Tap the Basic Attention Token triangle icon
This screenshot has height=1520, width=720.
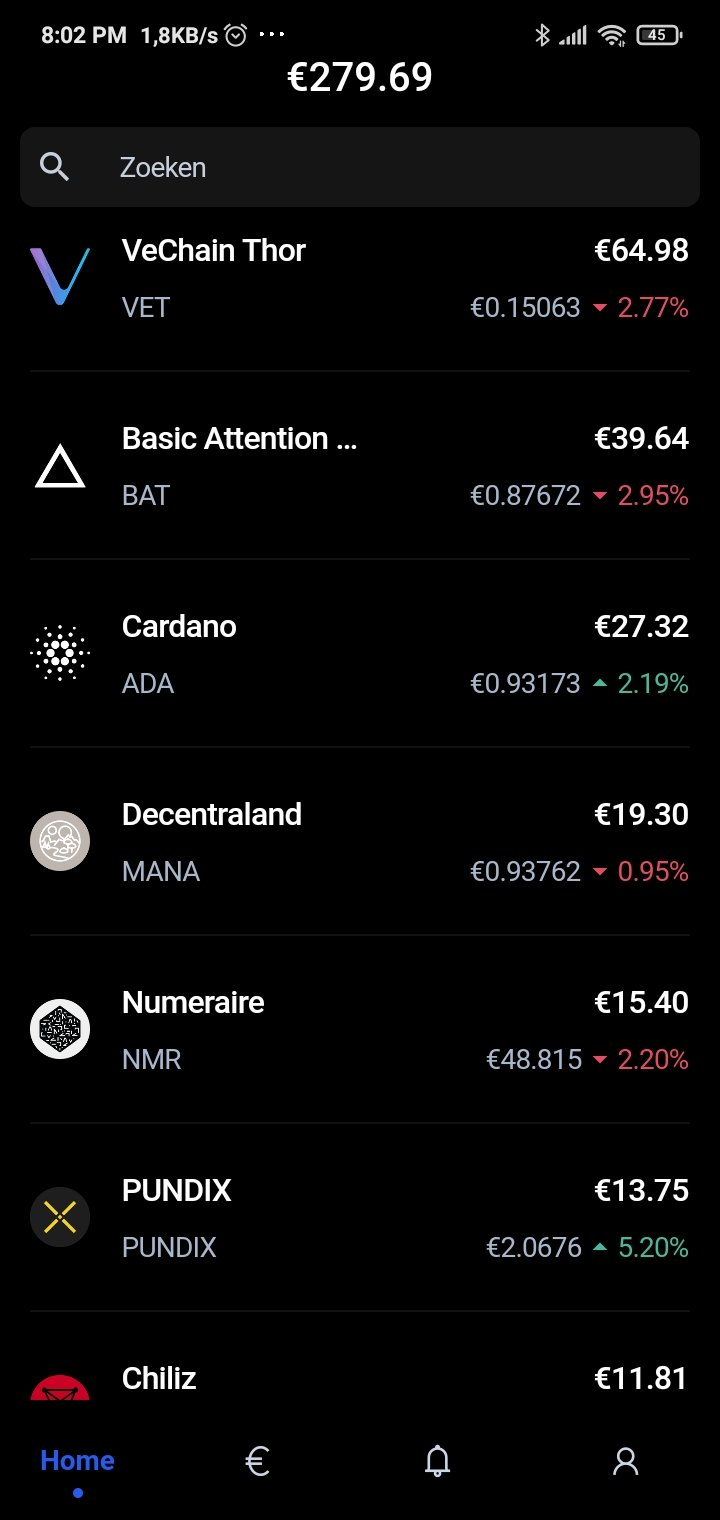tap(60, 466)
